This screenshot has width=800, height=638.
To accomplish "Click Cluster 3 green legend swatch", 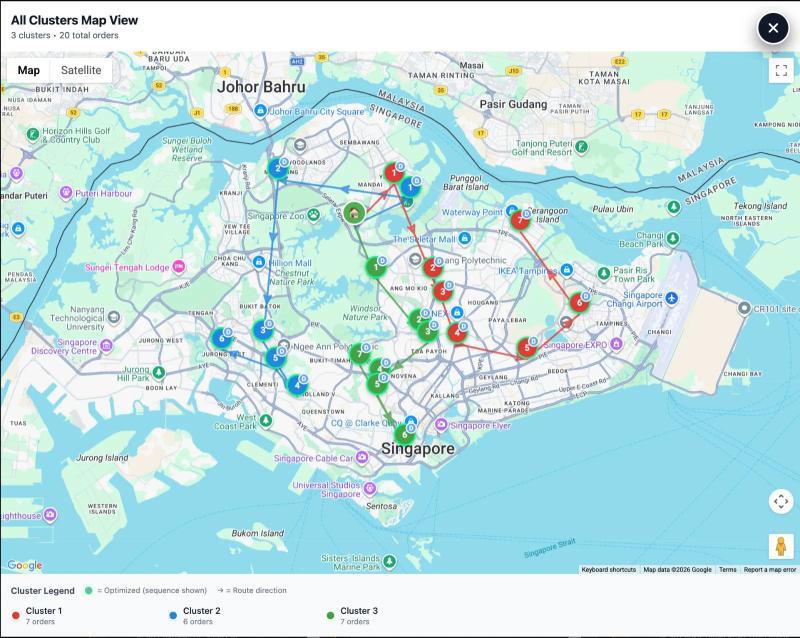I will tap(330, 616).
